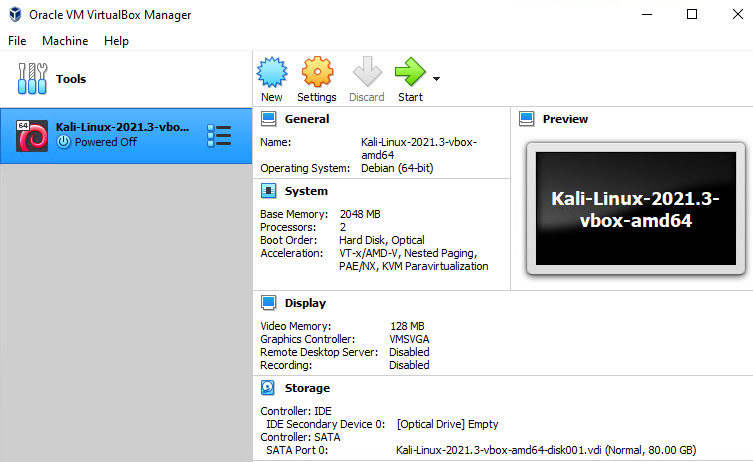Select the Tools label in sidebar
Image resolution: width=753 pixels, height=462 pixels.
coord(71,79)
